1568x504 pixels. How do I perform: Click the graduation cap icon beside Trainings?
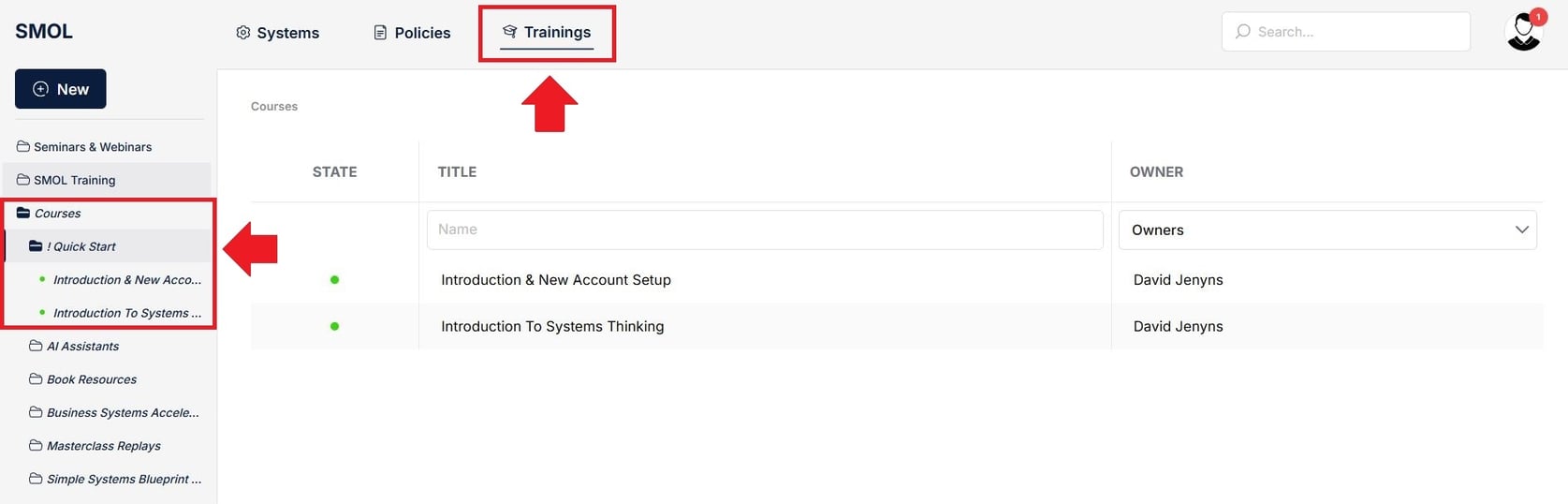click(x=509, y=32)
